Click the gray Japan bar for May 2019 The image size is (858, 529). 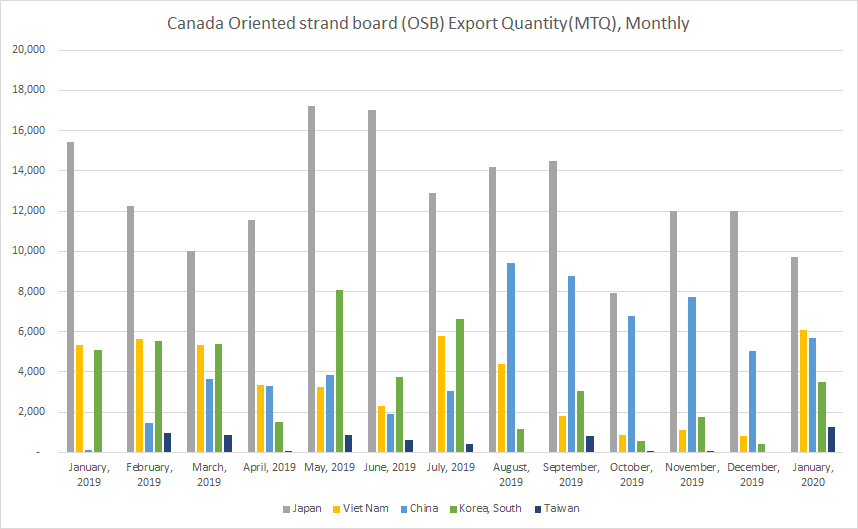pos(311,279)
